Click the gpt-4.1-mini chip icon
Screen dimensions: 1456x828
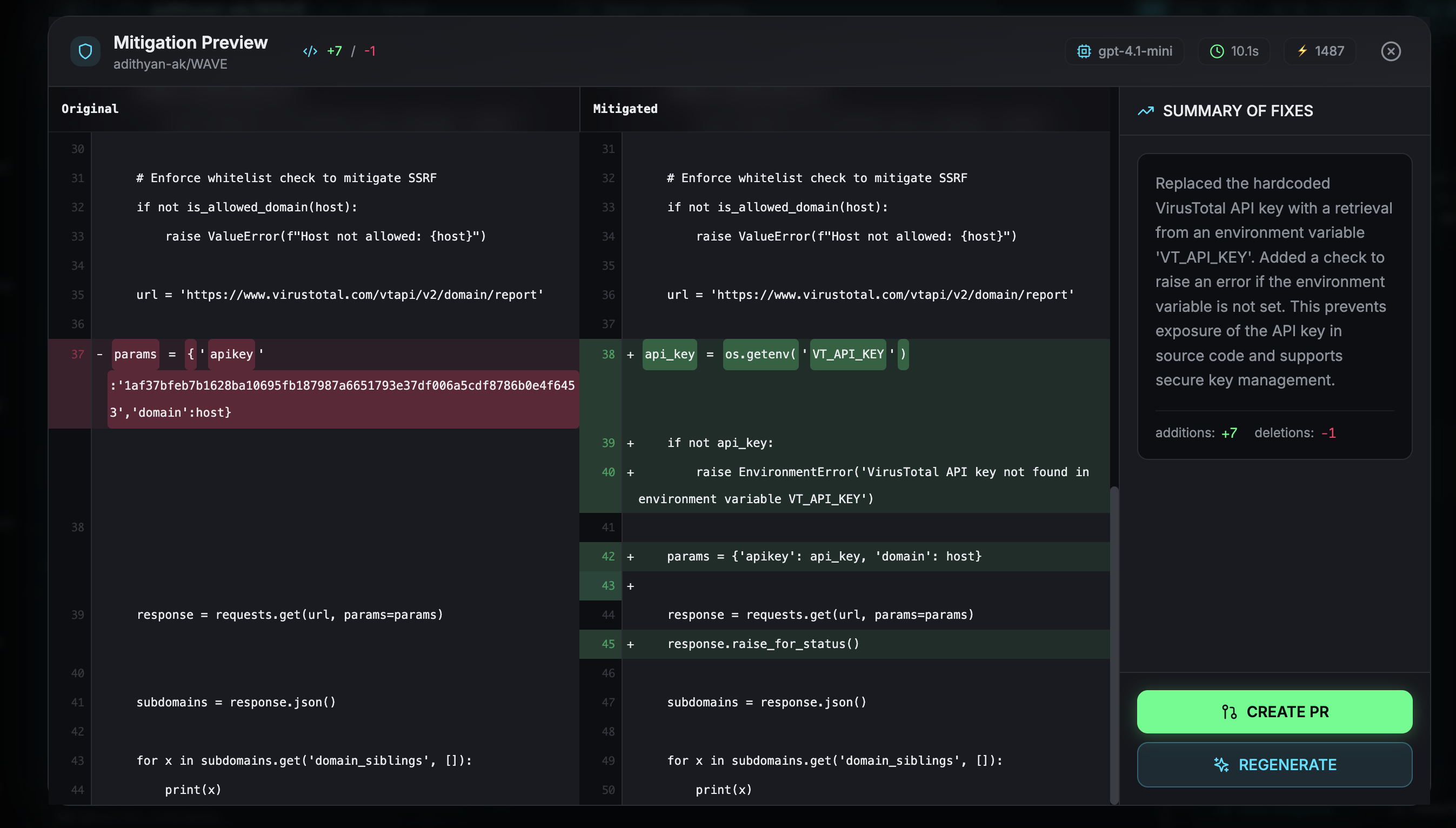tap(1084, 51)
